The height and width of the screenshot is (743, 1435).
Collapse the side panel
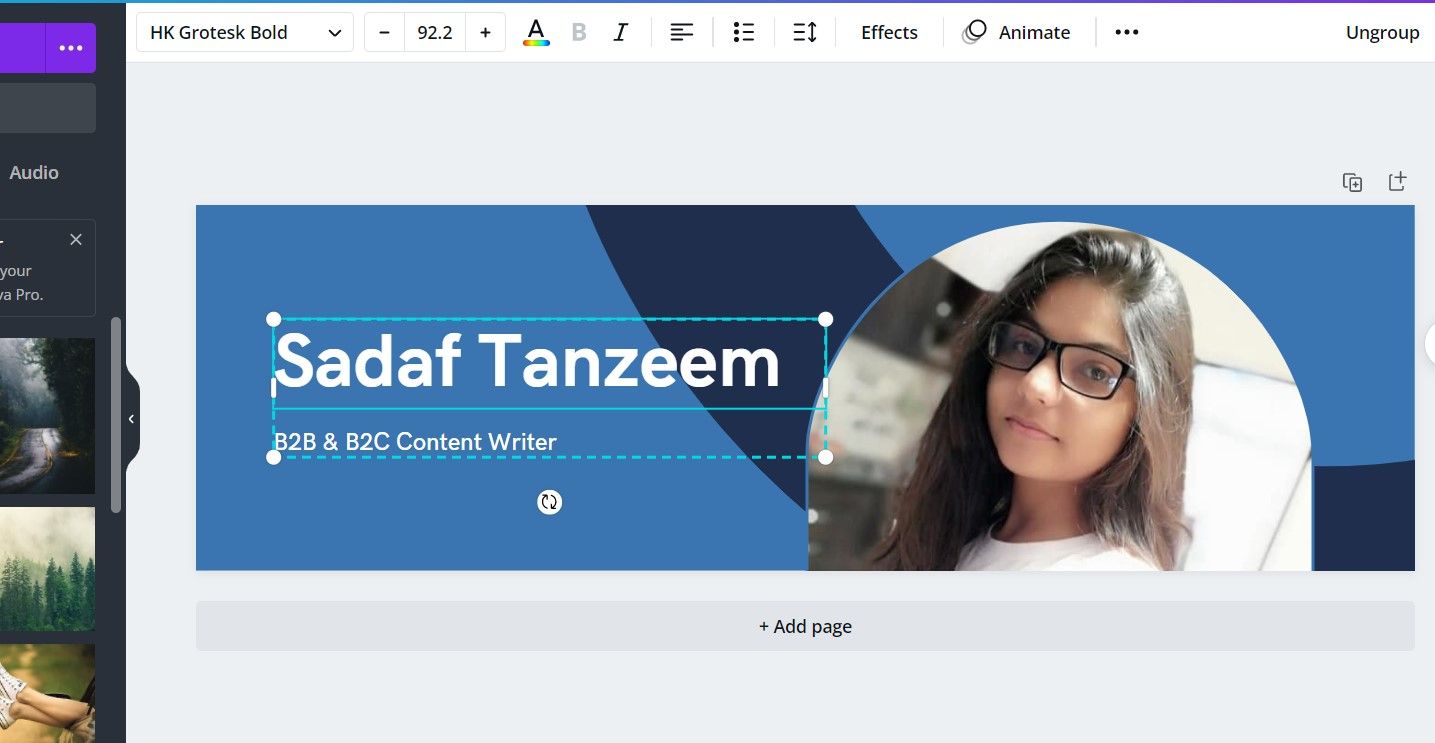click(x=131, y=419)
